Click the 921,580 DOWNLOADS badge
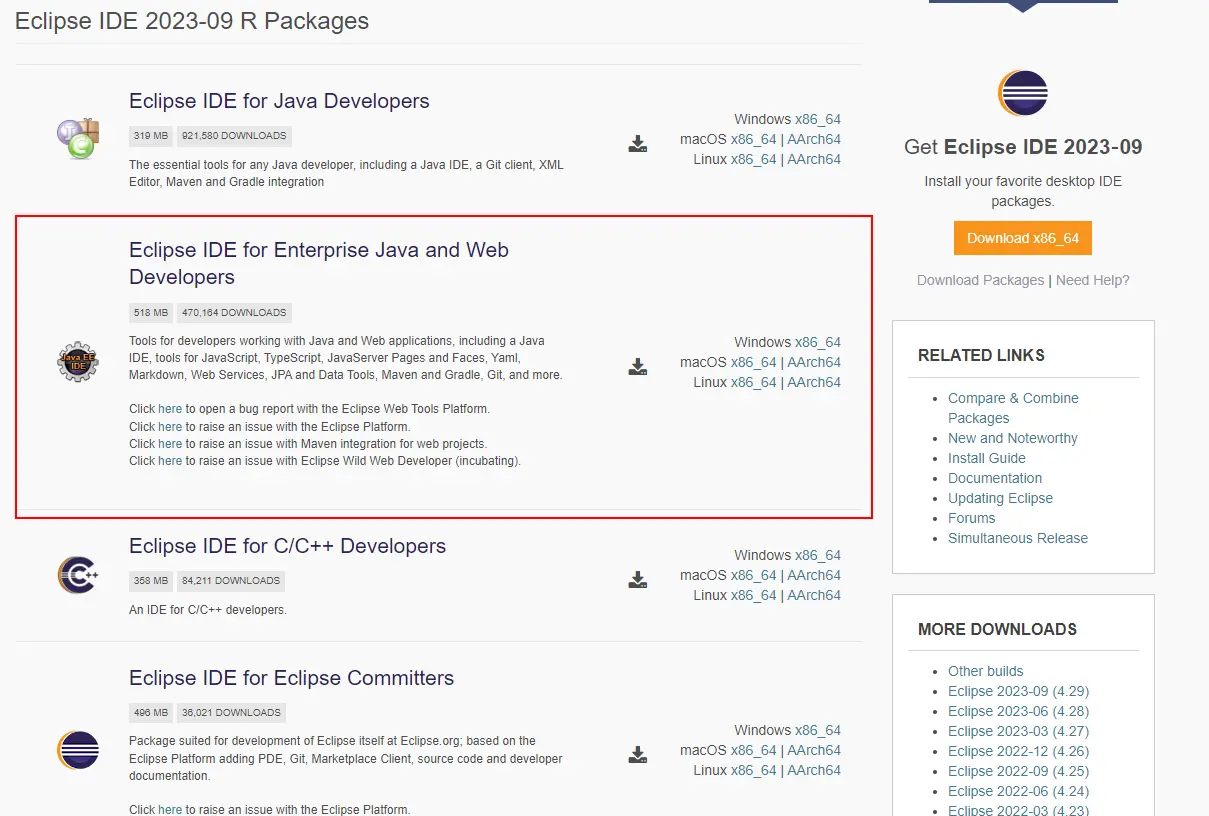The image size is (1209, 816). point(234,136)
